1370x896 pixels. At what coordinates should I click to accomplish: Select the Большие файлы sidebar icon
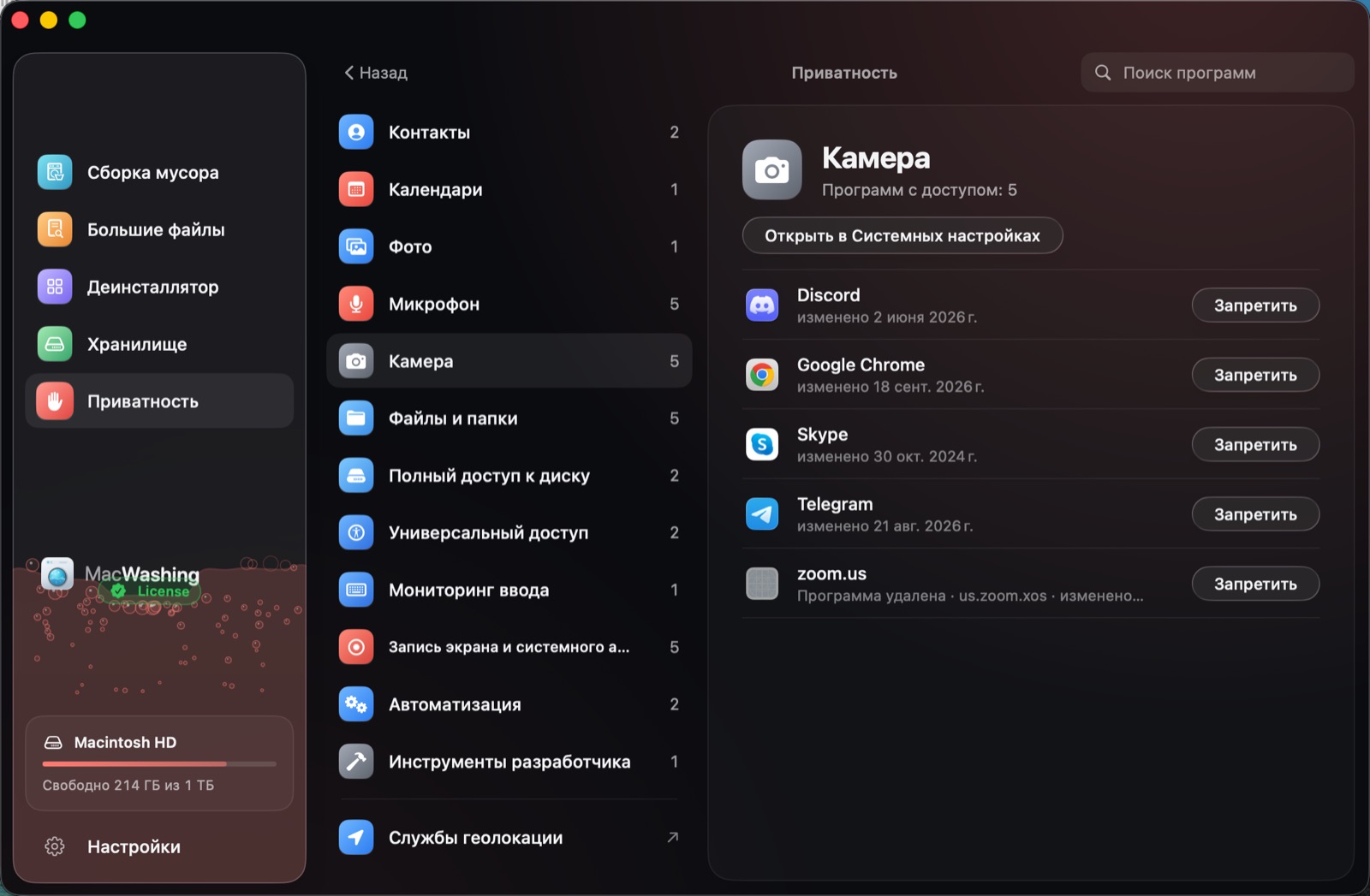coord(55,229)
